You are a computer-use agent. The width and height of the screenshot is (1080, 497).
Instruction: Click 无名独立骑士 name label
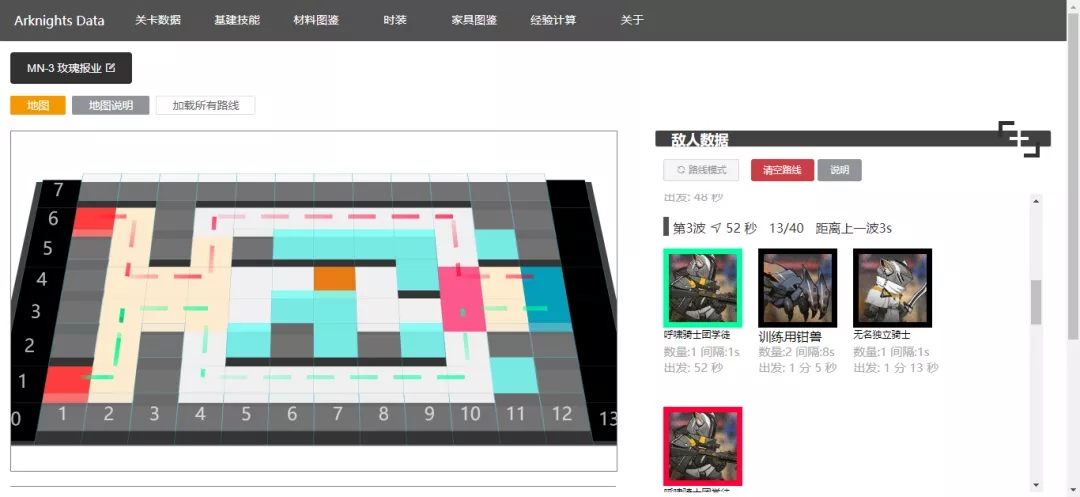tap(882, 335)
